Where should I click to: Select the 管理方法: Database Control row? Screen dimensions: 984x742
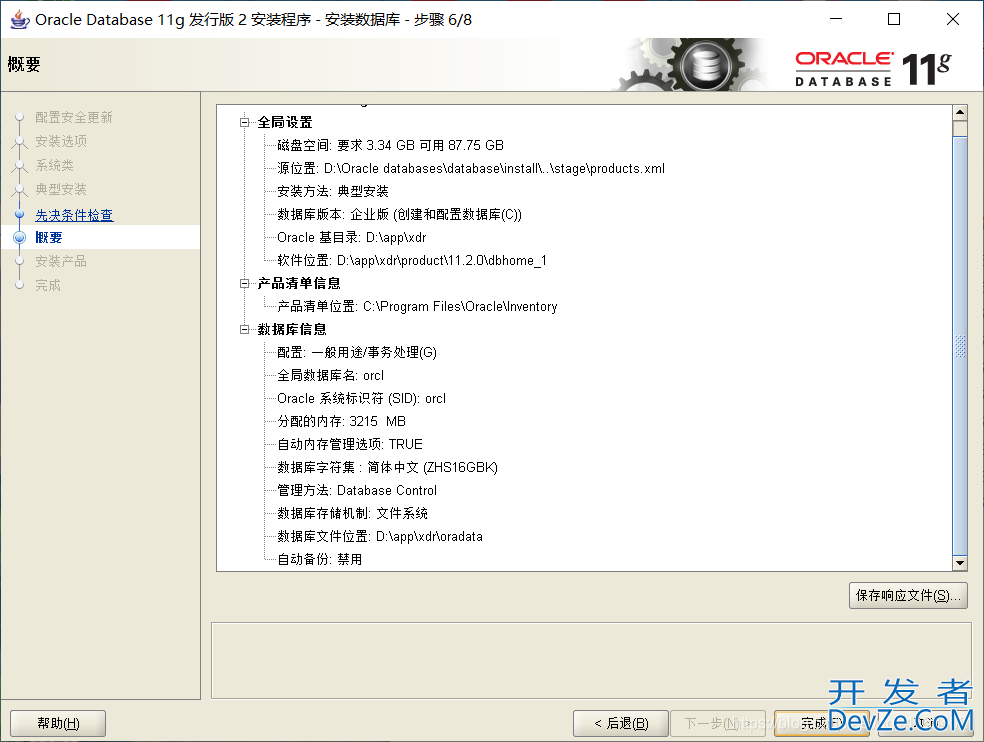357,490
